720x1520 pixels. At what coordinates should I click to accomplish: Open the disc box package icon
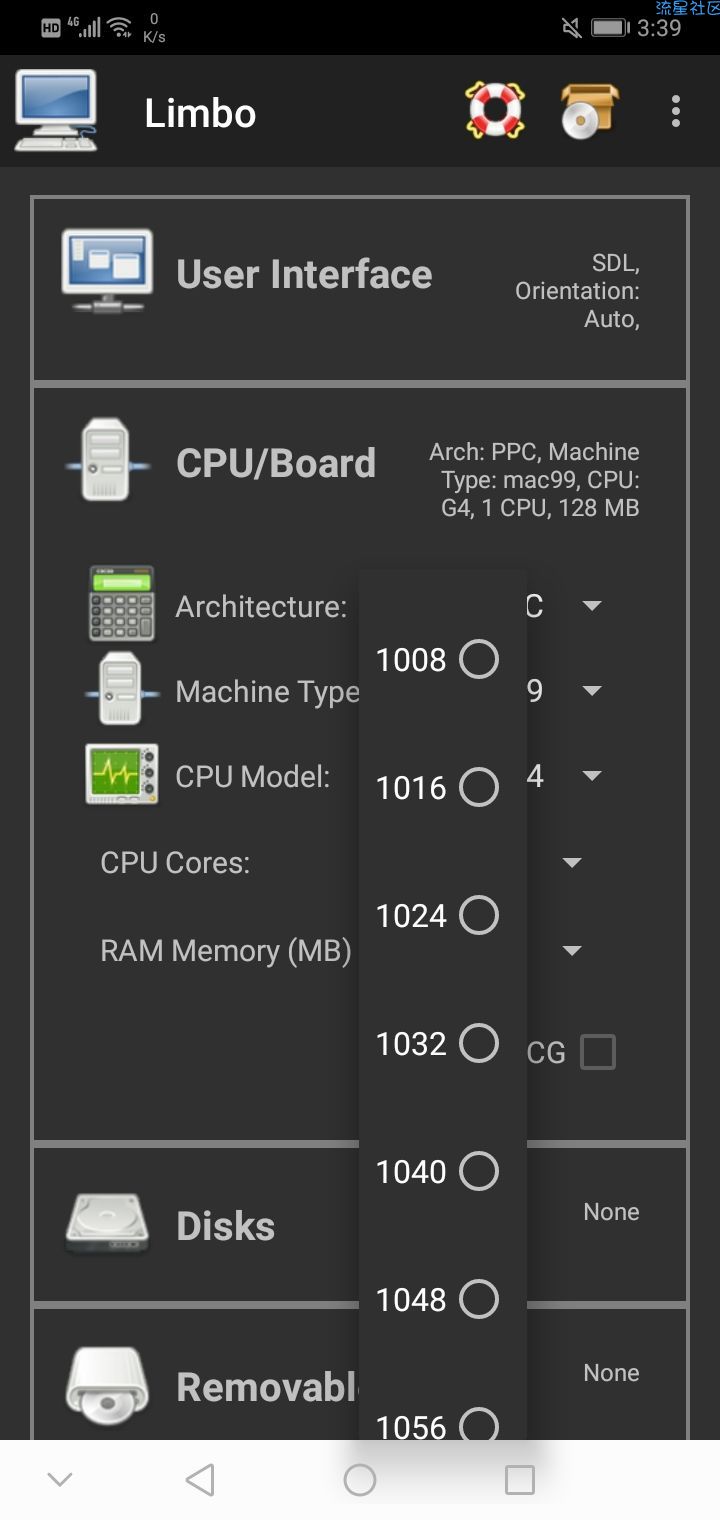tap(588, 111)
